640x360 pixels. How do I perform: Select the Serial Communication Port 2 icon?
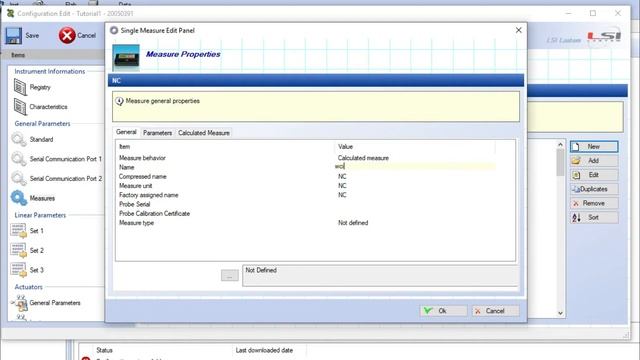click(19, 178)
